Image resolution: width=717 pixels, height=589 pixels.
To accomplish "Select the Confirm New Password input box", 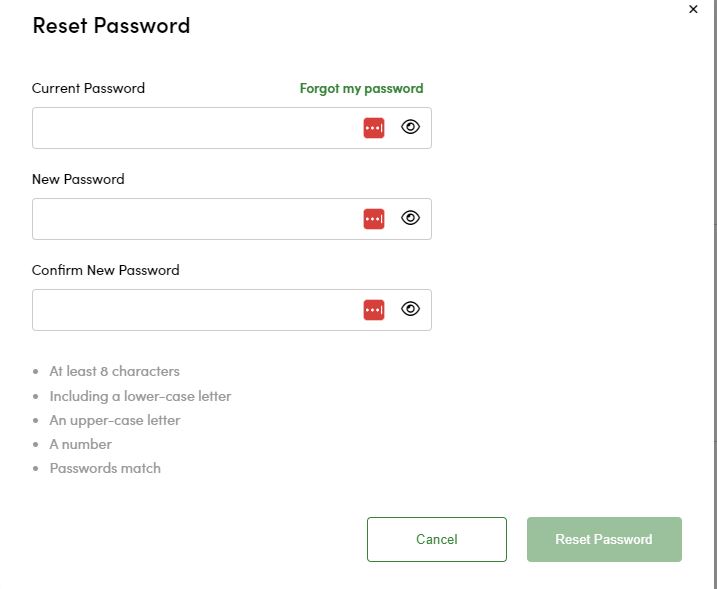I will pos(190,310).
